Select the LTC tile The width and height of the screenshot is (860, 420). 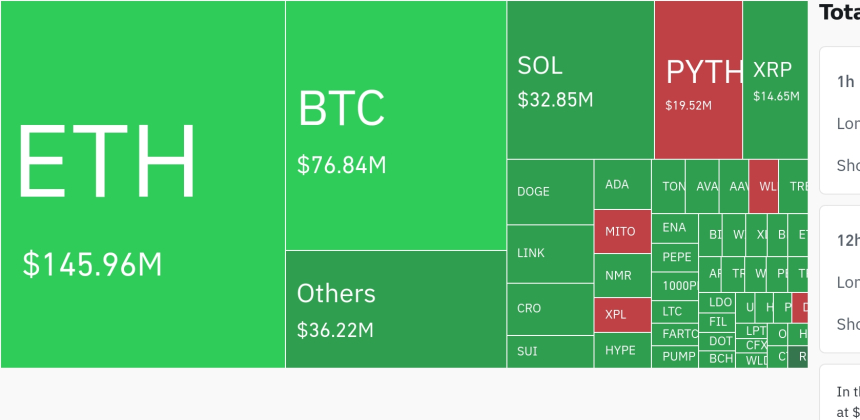click(x=675, y=311)
